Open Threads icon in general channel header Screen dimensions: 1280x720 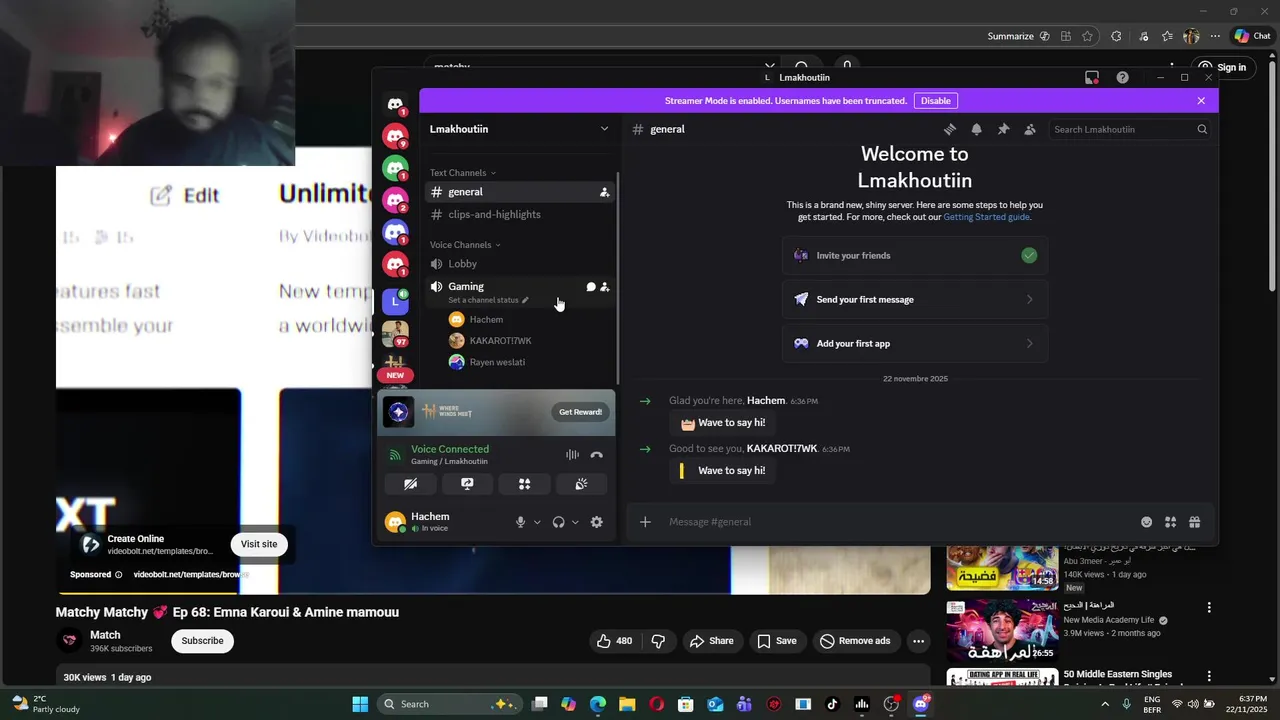pos(950,129)
